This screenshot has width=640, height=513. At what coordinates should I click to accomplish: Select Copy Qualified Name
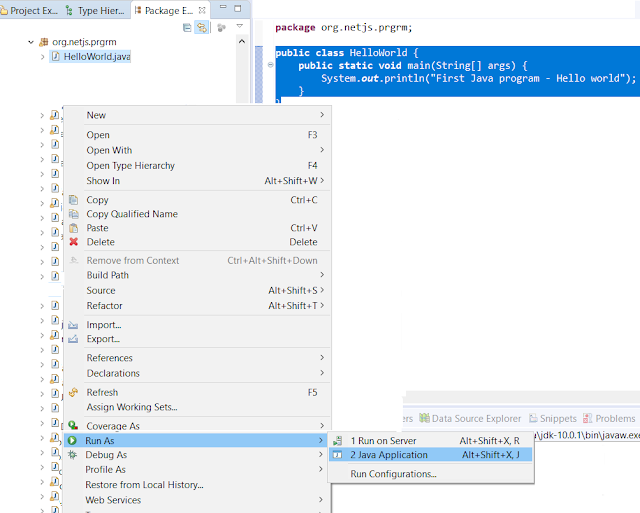point(197,214)
